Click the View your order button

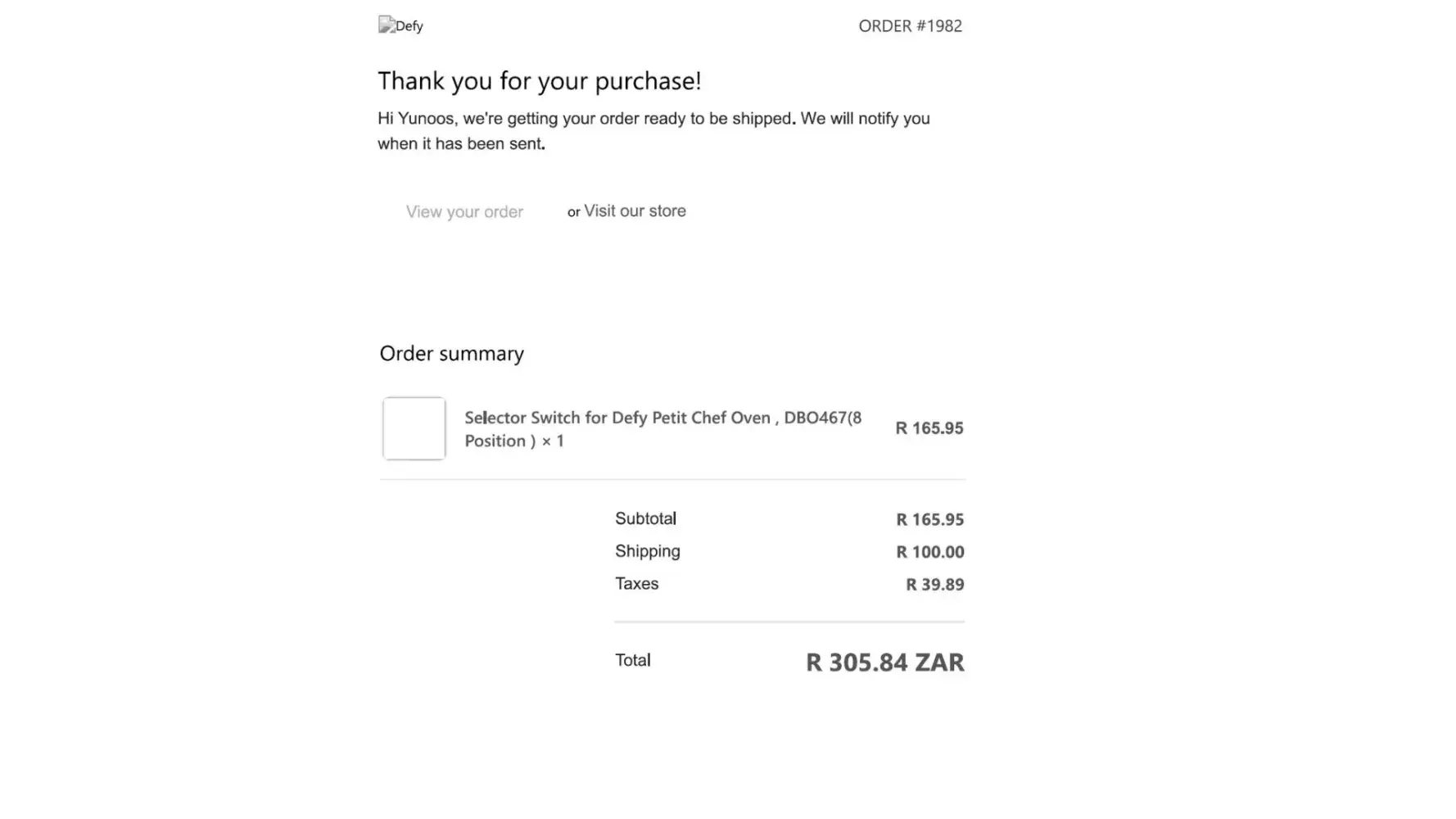pyautogui.click(x=464, y=211)
